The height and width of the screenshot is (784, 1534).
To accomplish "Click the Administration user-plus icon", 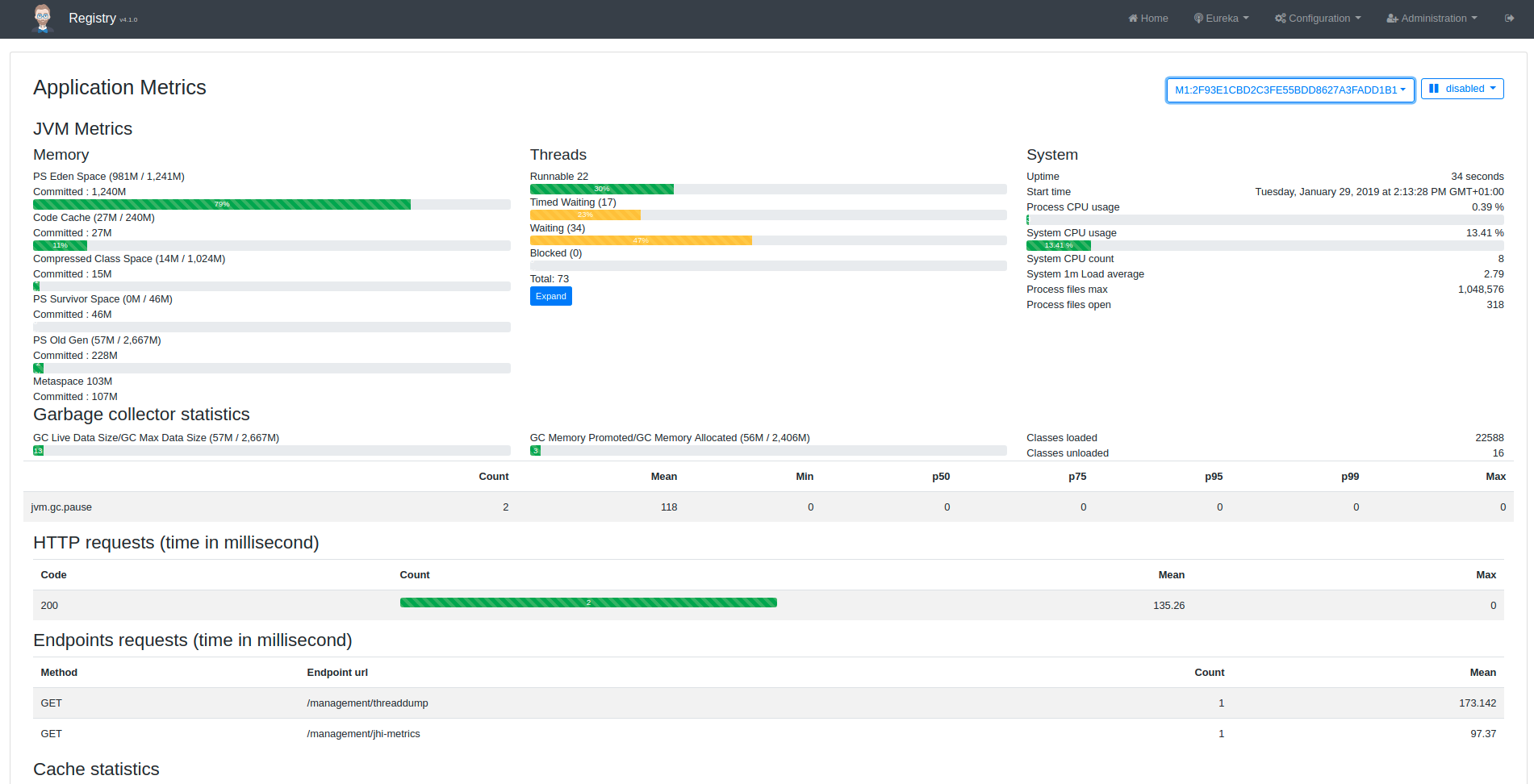I will tap(1392, 19).
